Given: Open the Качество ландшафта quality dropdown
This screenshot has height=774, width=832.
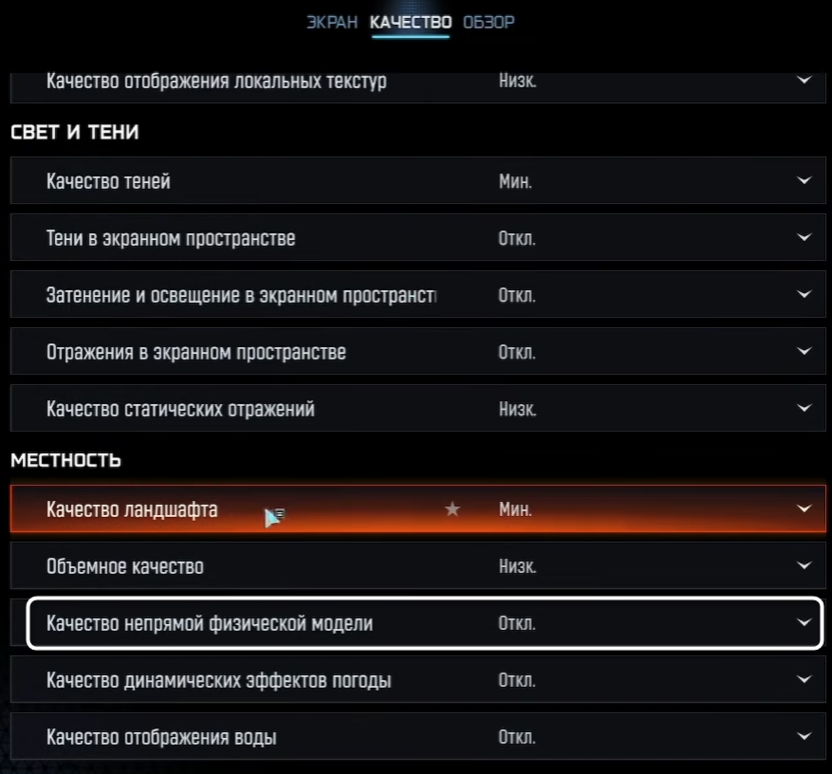Looking at the screenshot, I should tap(806, 508).
